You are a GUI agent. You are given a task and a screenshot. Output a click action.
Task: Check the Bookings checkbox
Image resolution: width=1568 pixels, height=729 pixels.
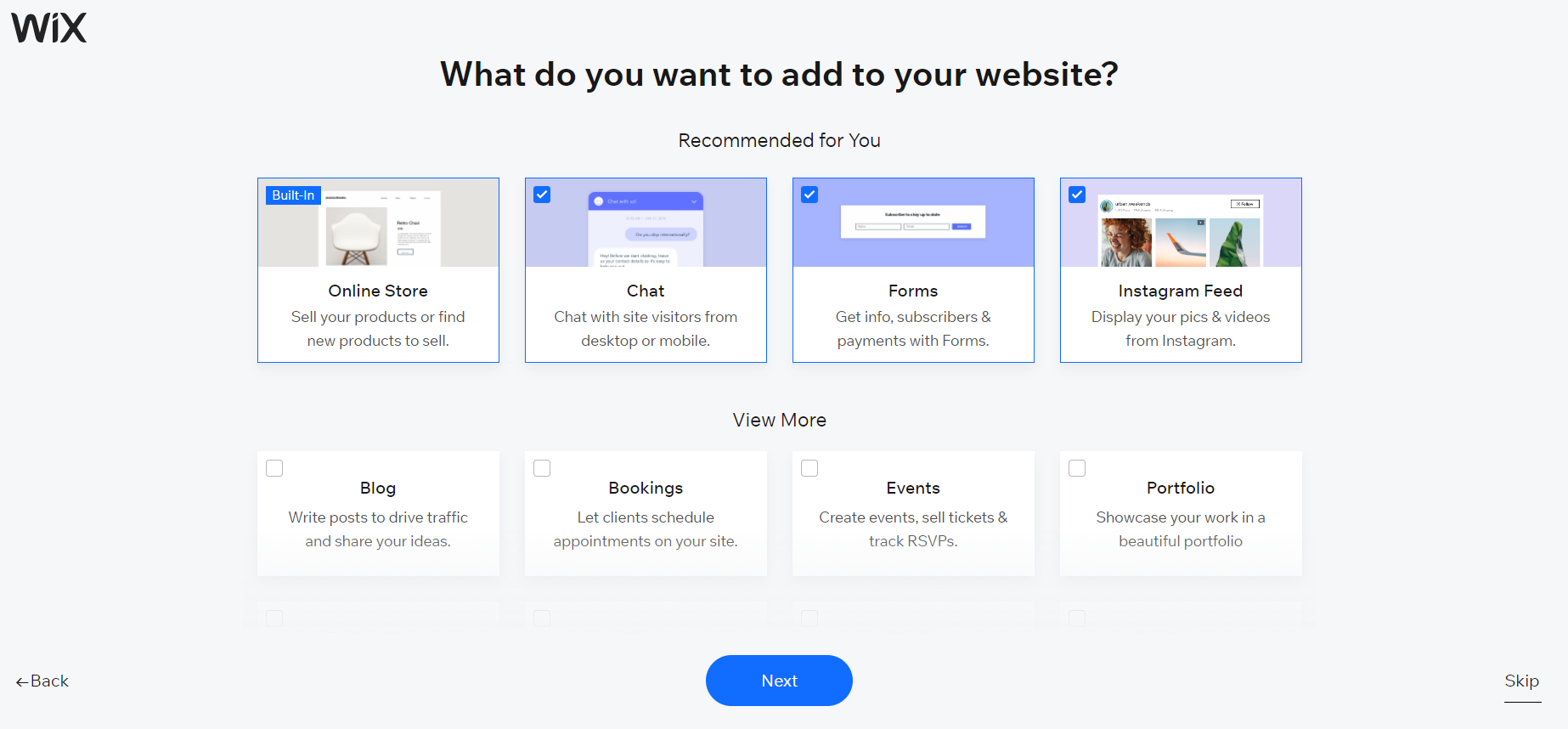(x=542, y=468)
